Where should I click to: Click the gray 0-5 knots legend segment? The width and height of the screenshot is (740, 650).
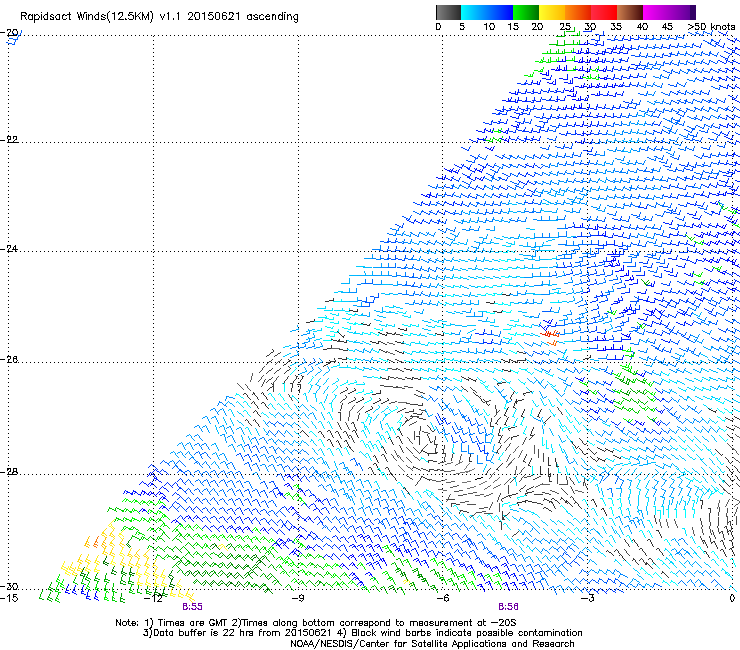point(448,12)
